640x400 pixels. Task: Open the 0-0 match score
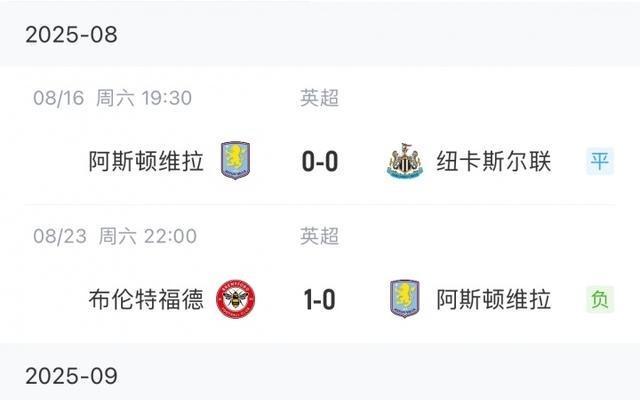320,161
